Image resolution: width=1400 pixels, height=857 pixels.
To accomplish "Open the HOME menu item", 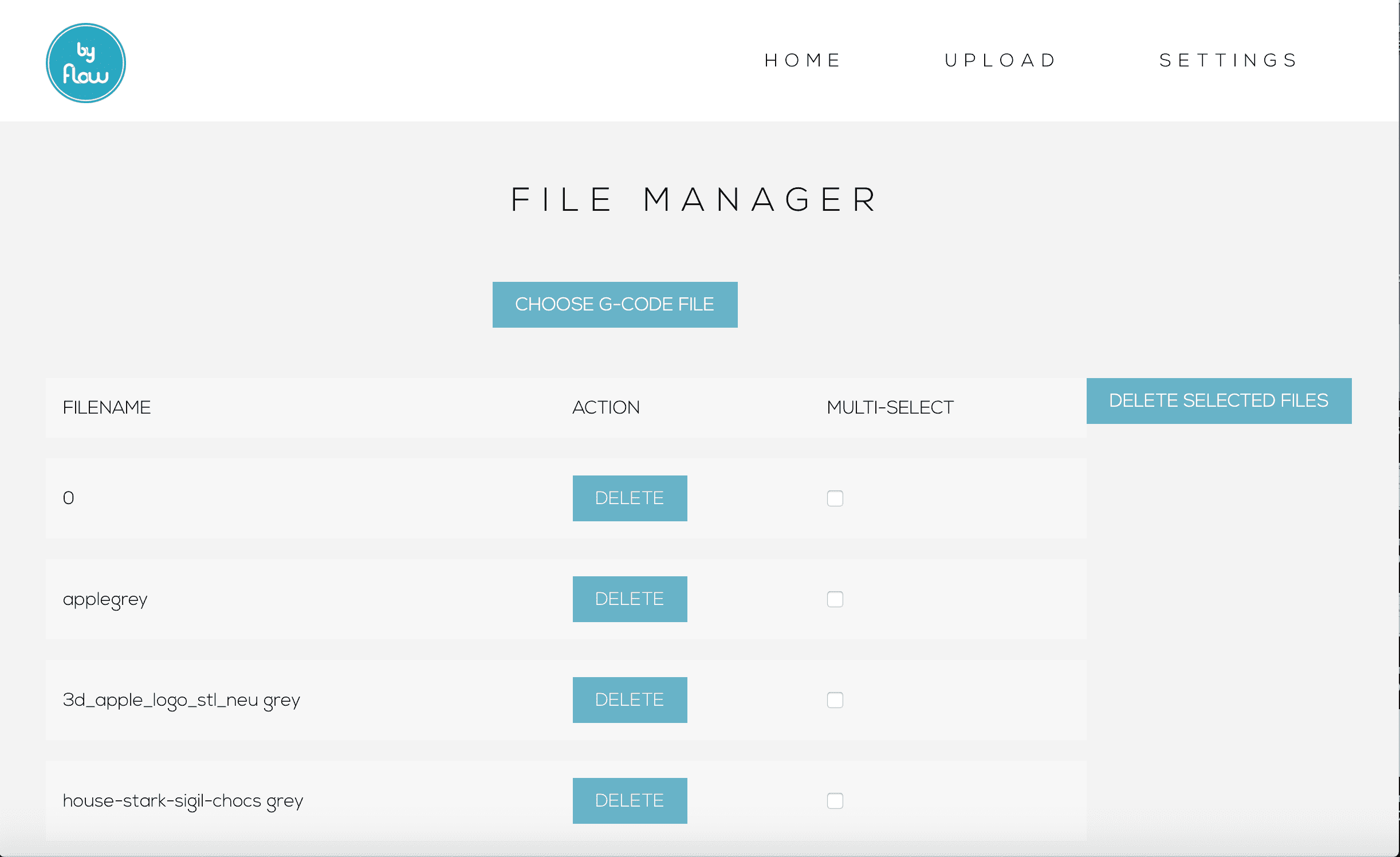I will pos(802,60).
